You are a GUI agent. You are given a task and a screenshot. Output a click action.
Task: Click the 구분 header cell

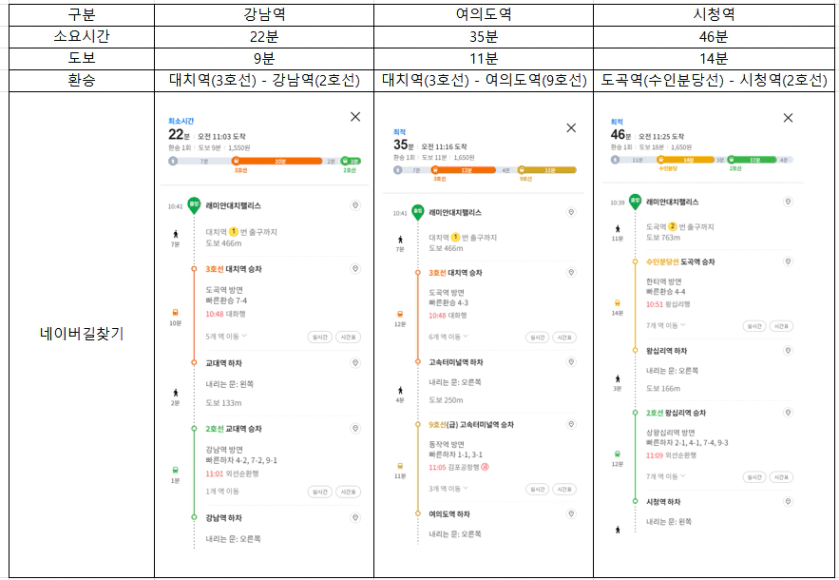click(81, 14)
